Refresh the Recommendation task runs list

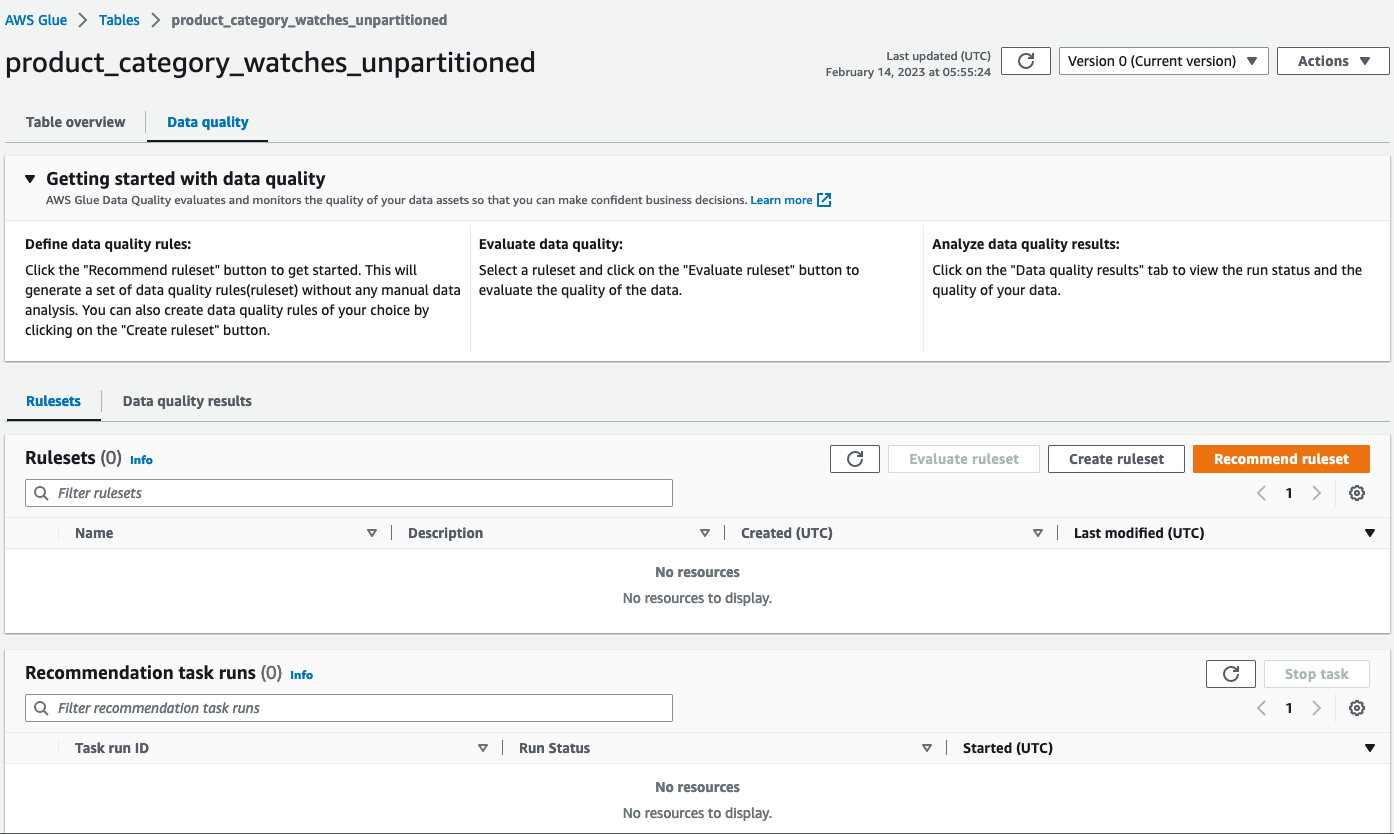[x=1231, y=674]
